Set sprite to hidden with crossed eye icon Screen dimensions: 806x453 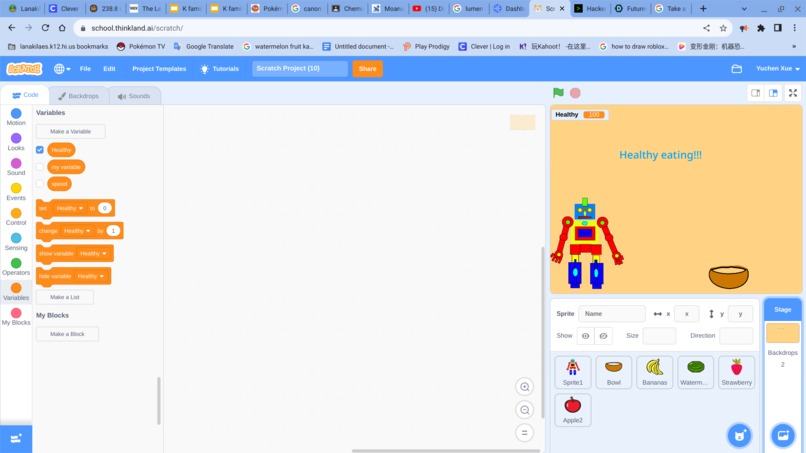[x=603, y=336]
